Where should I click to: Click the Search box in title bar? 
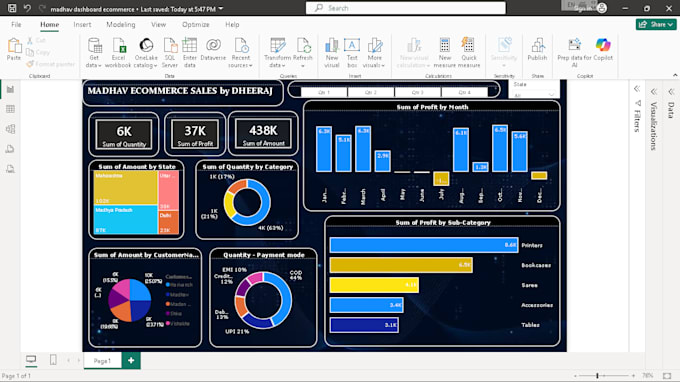405,8
